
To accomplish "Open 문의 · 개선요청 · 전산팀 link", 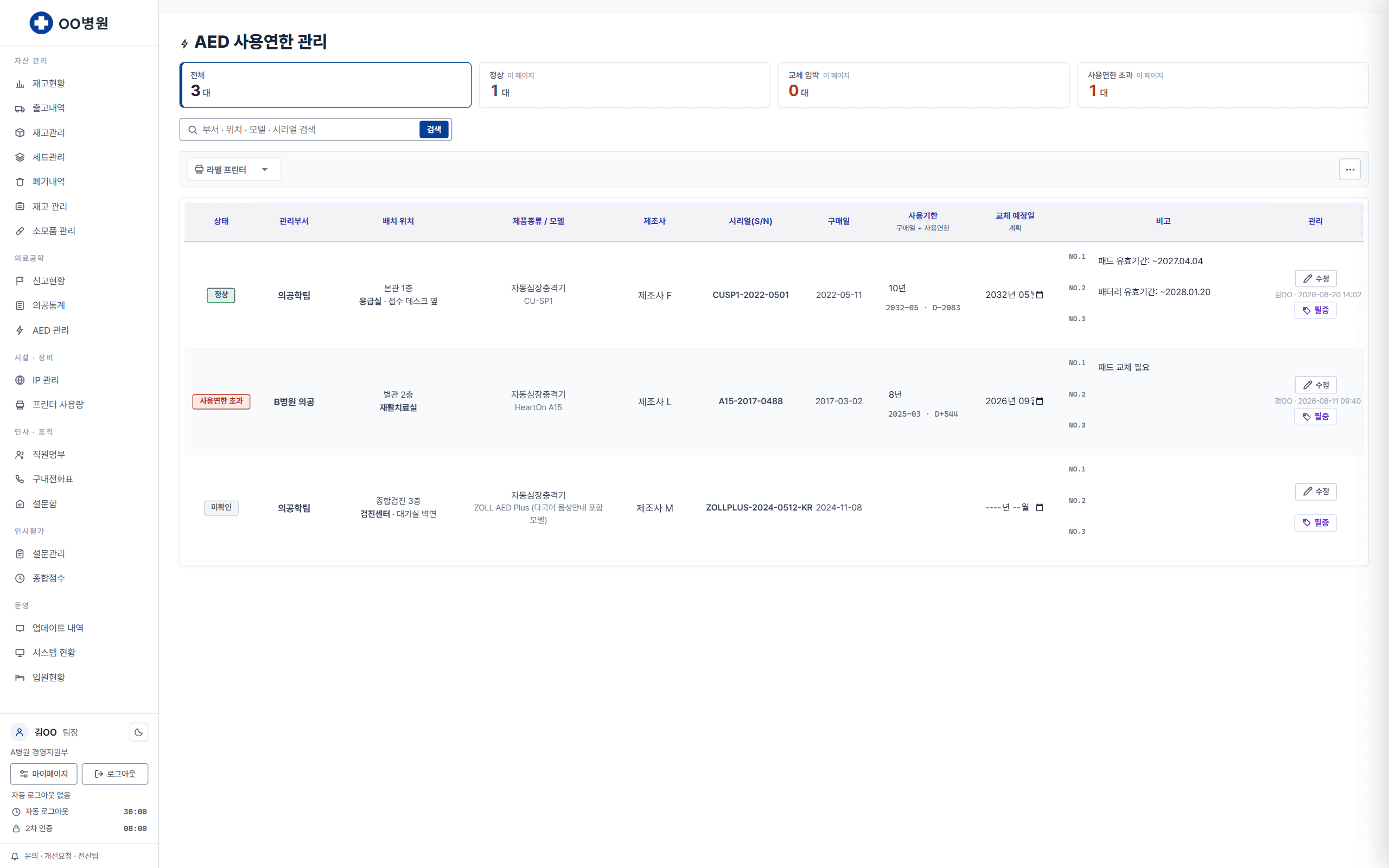I will (61, 856).
